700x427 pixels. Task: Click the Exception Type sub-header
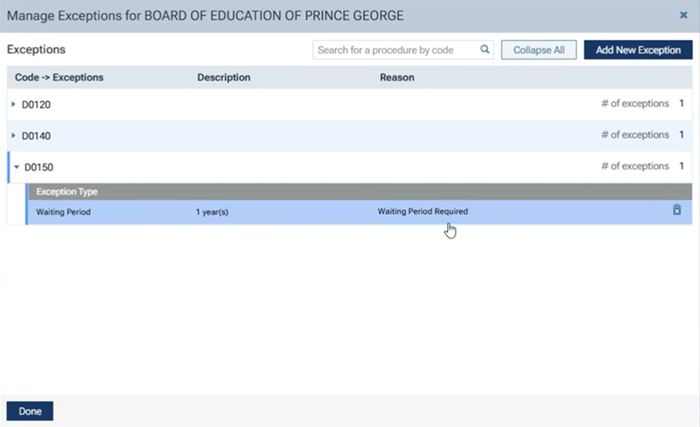[x=66, y=191]
